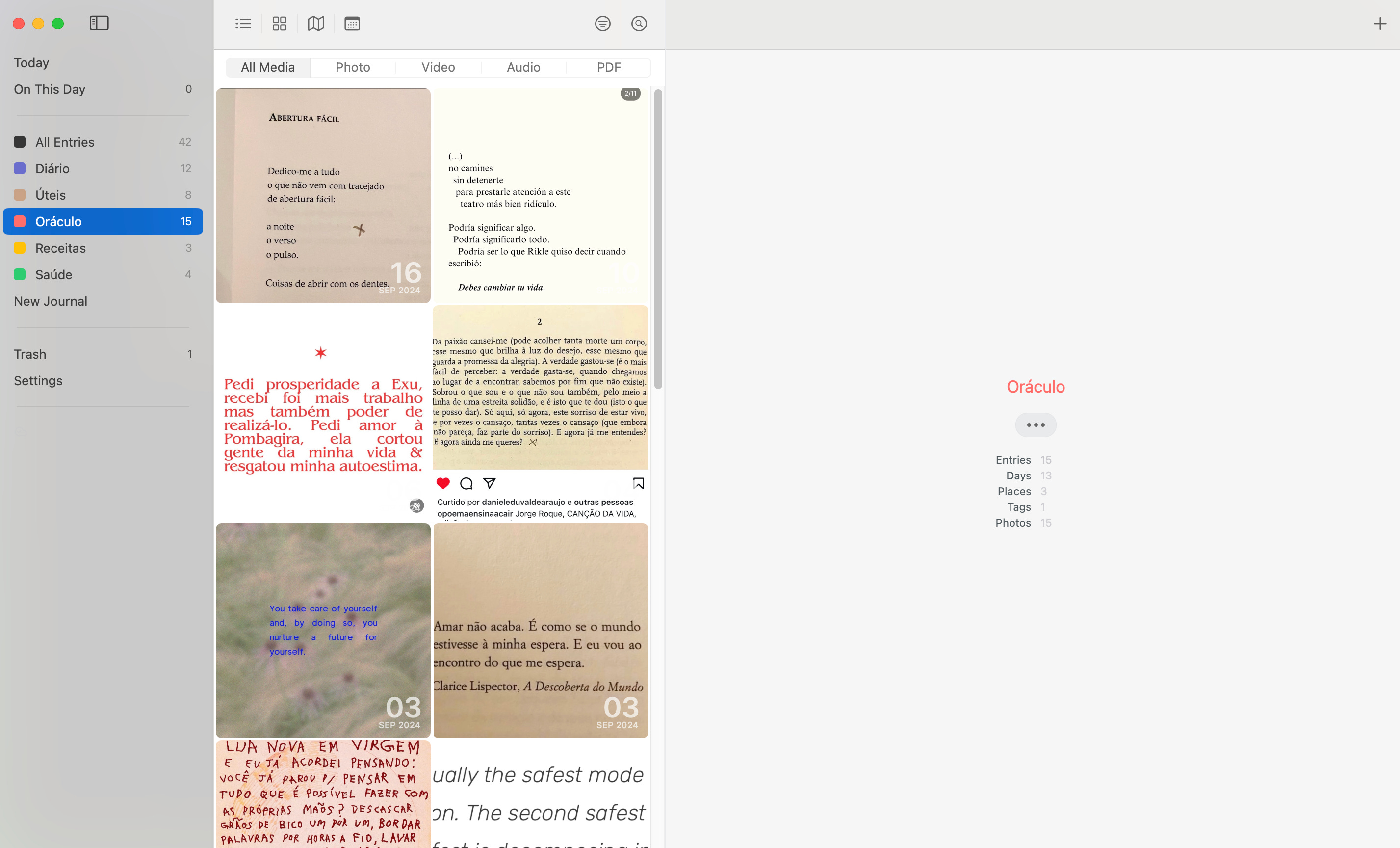Select Úteis journal
This screenshot has width=1400, height=848.
pos(103,195)
